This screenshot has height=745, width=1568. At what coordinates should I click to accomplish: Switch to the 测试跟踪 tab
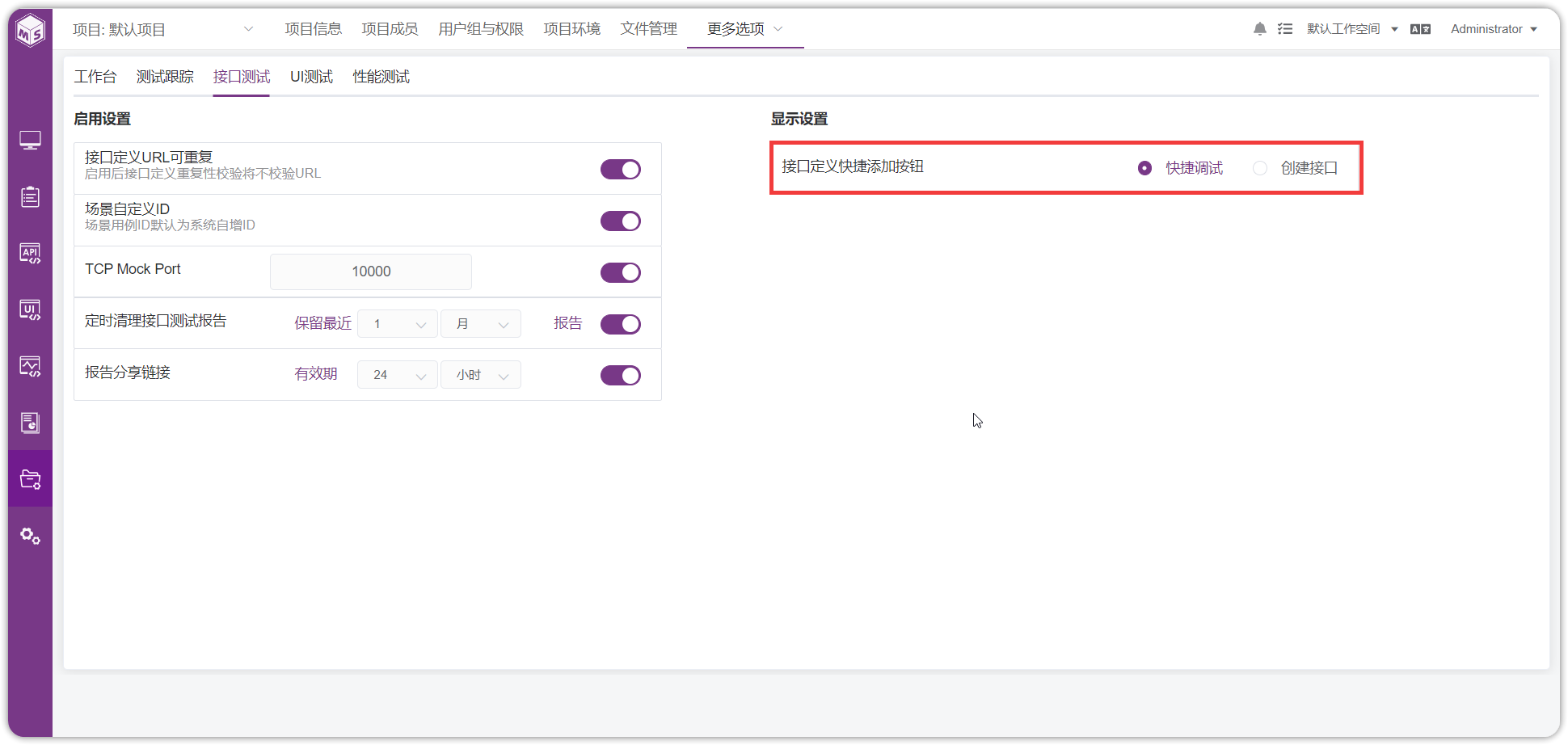[x=165, y=77]
